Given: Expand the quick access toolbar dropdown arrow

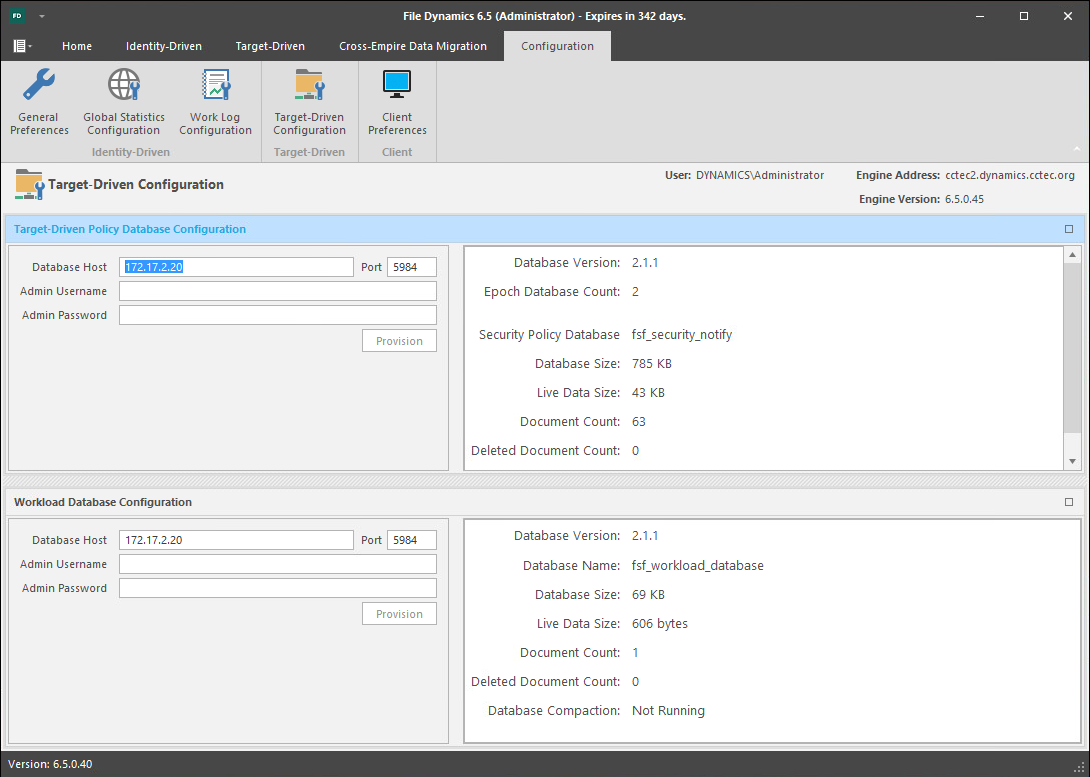Looking at the screenshot, I should [42, 17].
